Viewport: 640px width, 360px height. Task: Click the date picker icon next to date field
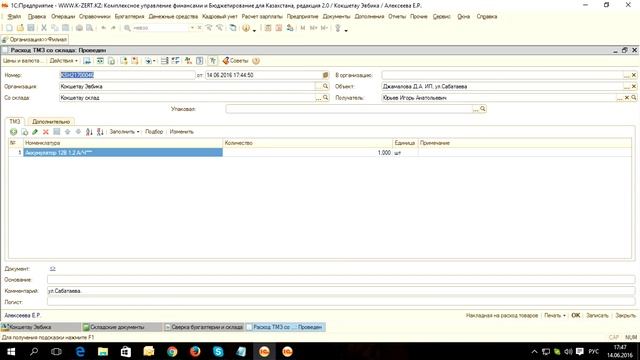325,75
